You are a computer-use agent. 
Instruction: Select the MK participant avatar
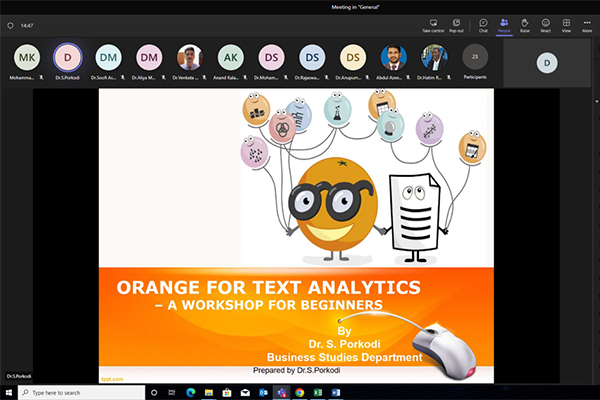[27, 58]
